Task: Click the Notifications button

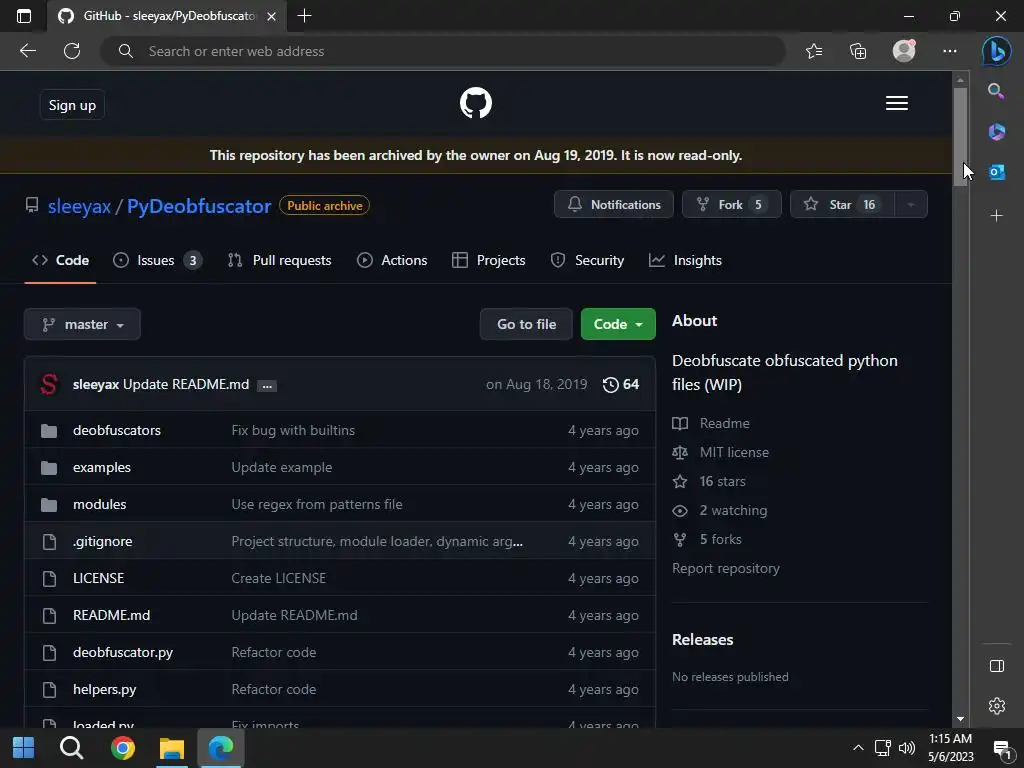Action: click(614, 205)
